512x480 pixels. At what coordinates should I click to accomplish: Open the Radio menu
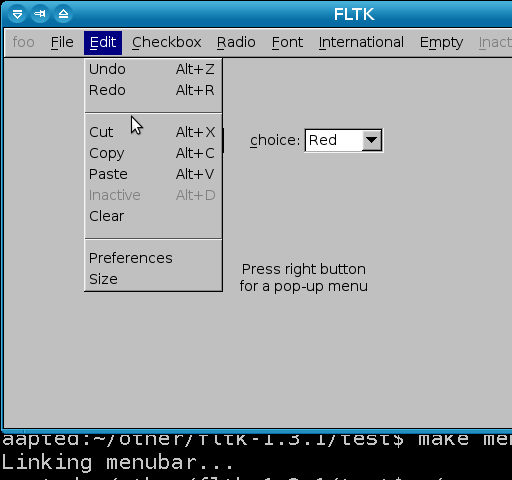[x=236, y=43]
